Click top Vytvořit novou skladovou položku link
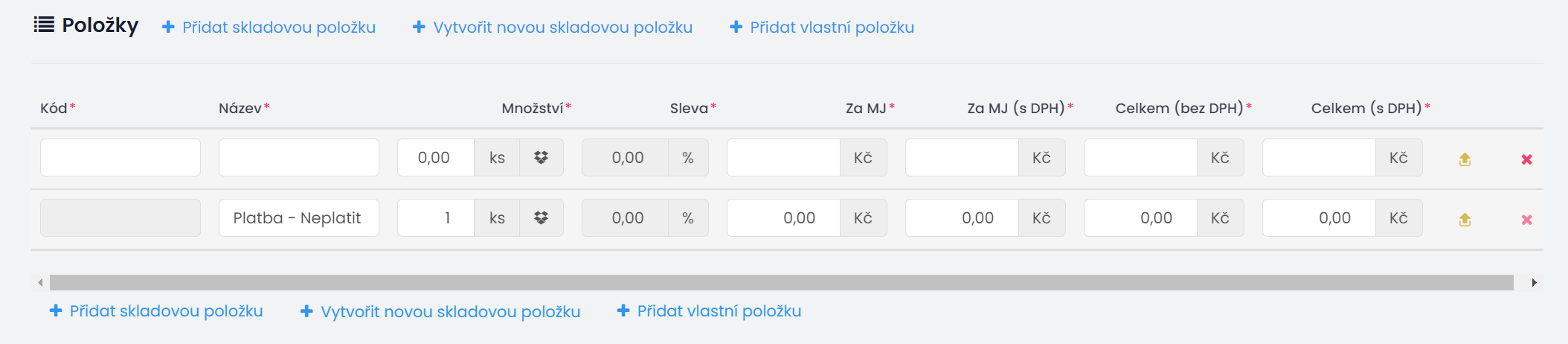 point(553,28)
